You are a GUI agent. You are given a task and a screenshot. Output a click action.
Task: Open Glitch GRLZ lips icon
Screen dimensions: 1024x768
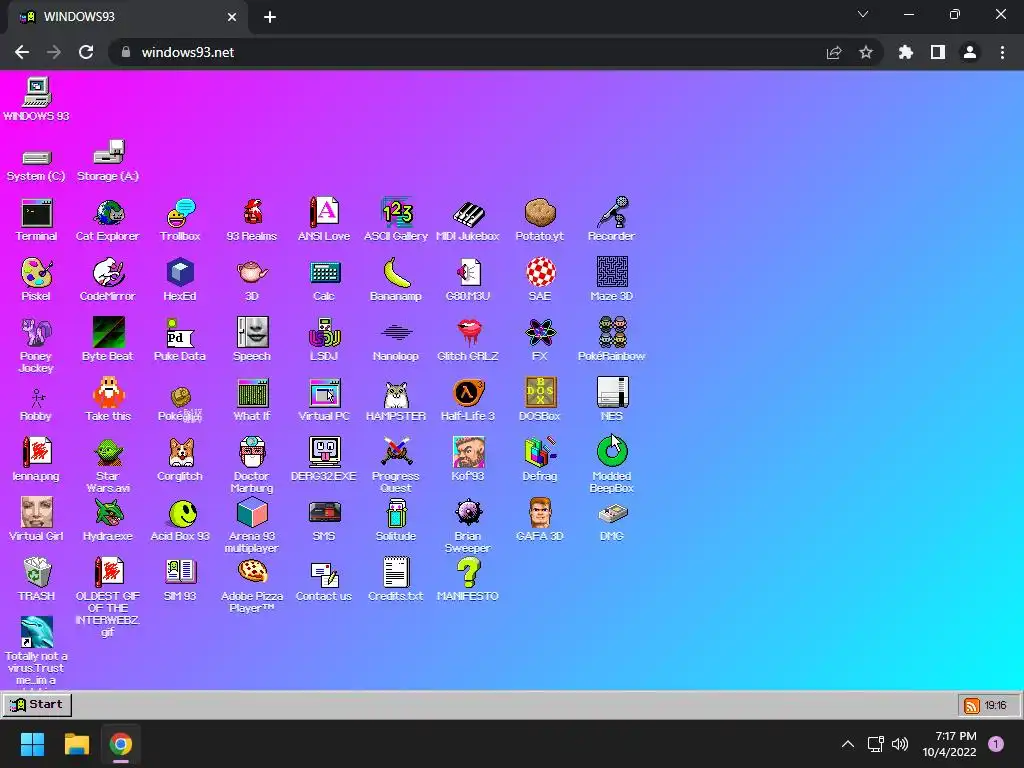pos(468,334)
